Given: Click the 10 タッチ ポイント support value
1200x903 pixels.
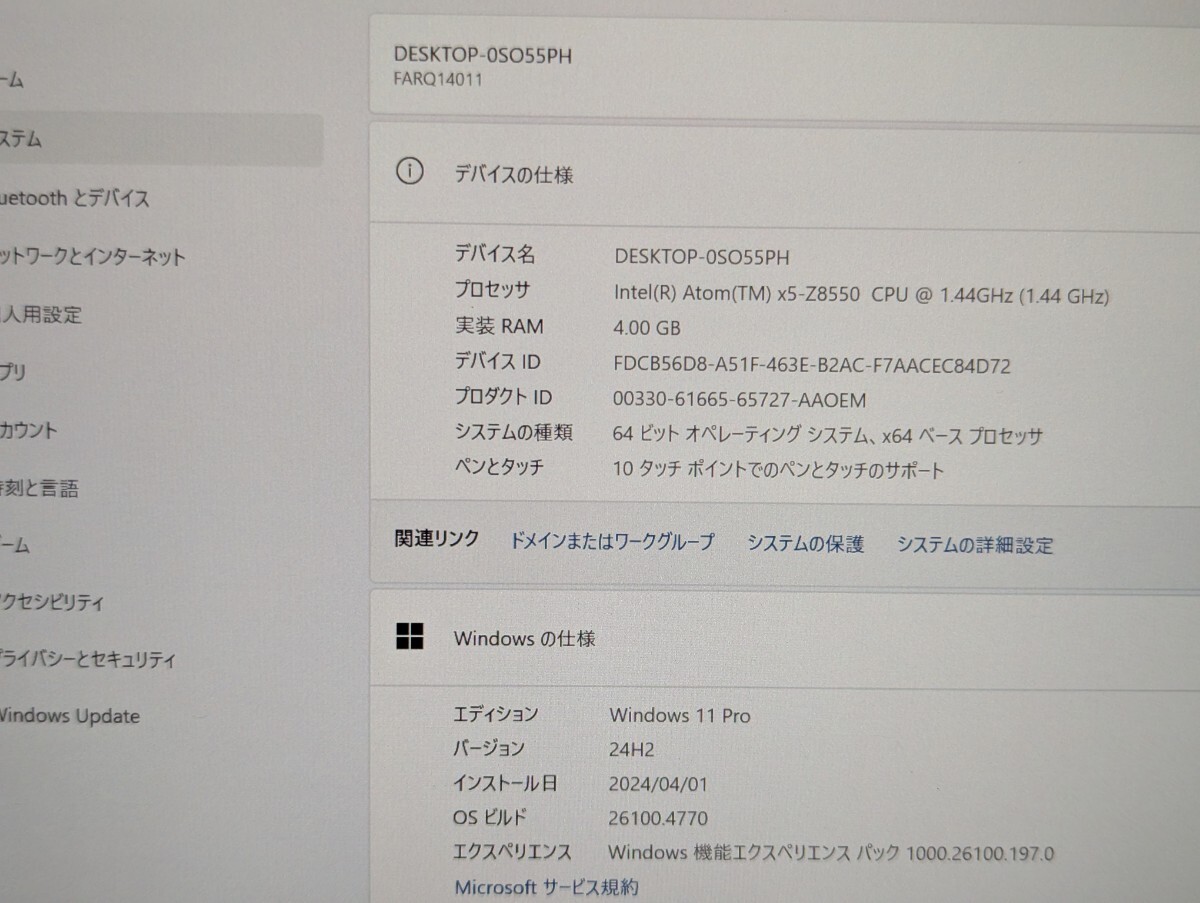Looking at the screenshot, I should pos(778,469).
